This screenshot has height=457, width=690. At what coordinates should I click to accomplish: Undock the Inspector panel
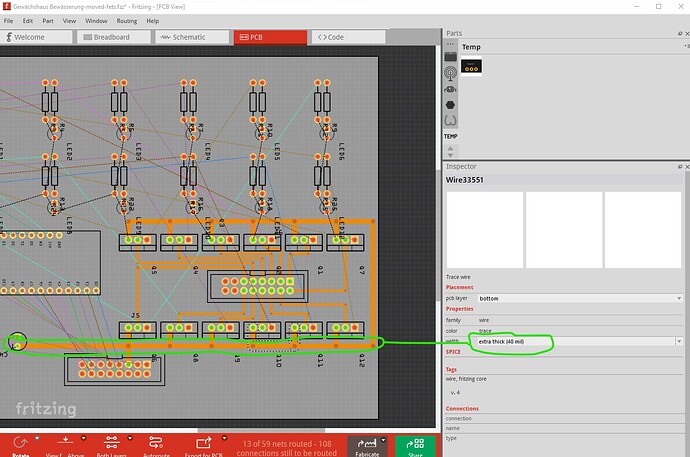point(680,167)
